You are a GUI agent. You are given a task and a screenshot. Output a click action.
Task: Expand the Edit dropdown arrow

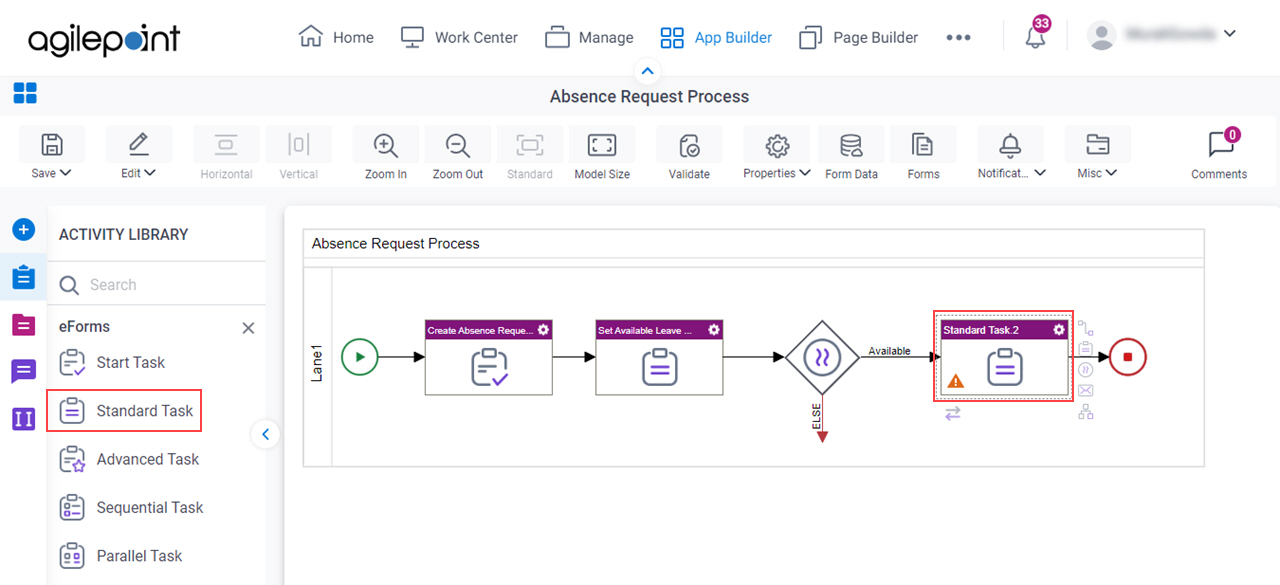150,173
